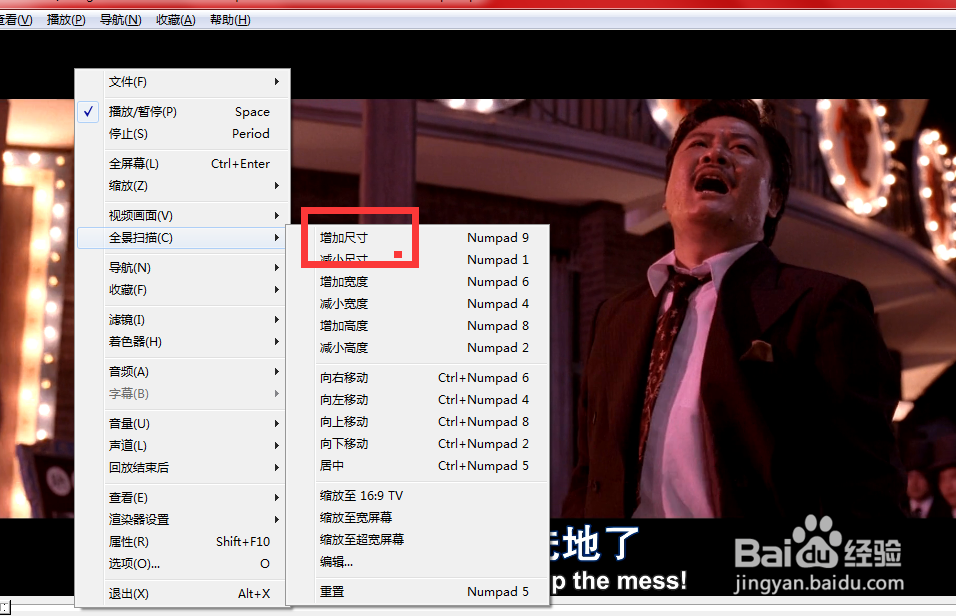Expand the 渲染器设置 submenu
The image size is (956, 616).
click(x=182, y=520)
